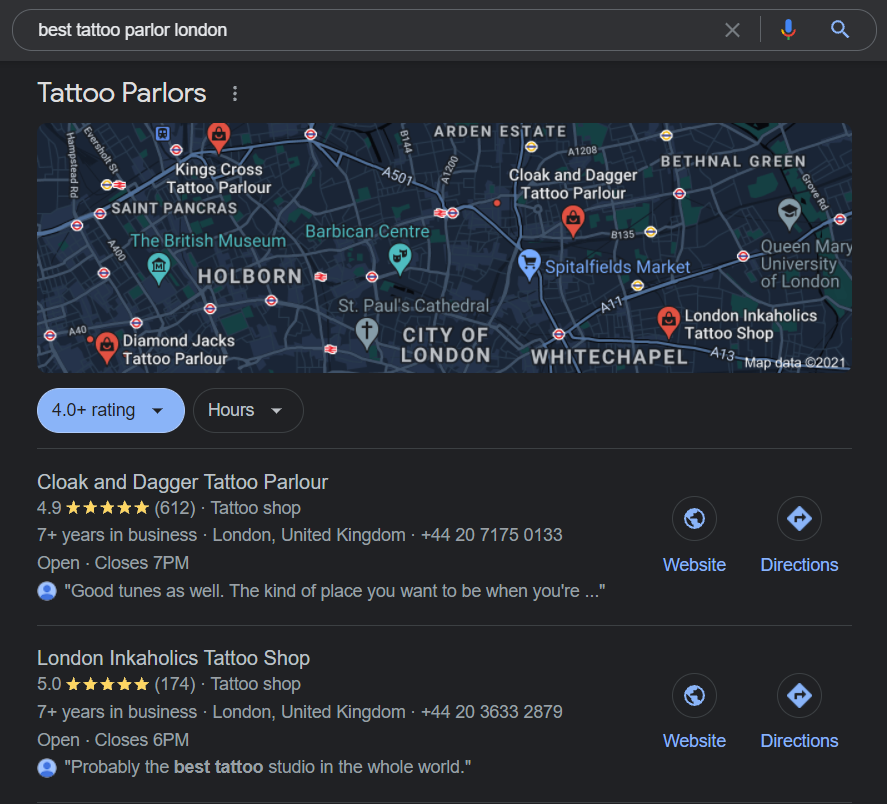
Task: Open the 4.0+ rating filter dropdown
Action: [111, 410]
